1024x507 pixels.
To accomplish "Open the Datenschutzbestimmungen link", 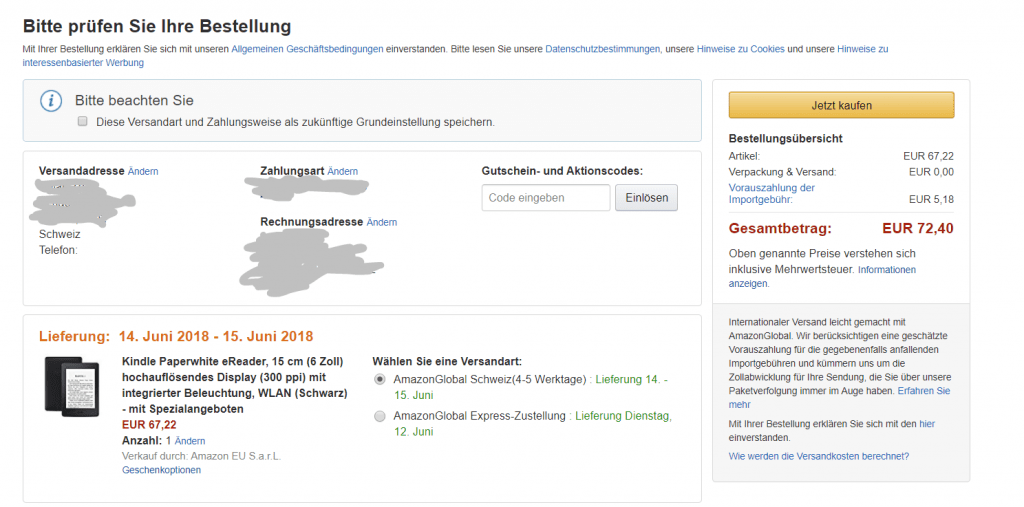I will pos(602,49).
